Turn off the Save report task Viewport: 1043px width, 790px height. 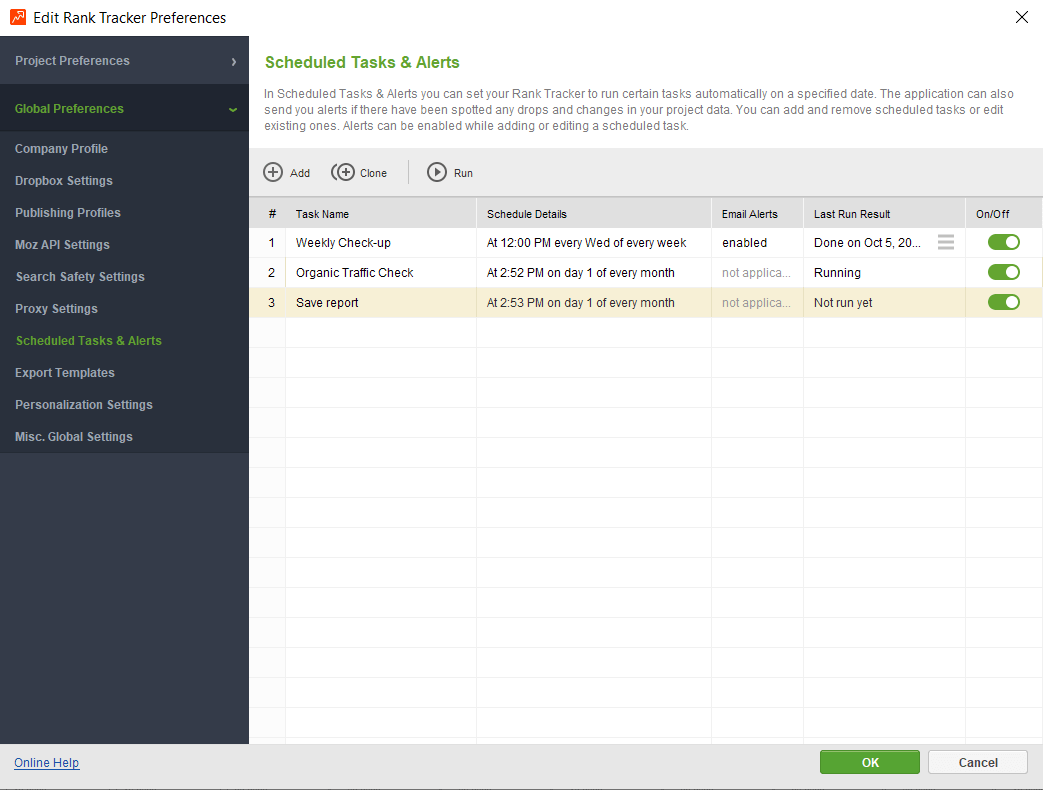click(x=1003, y=302)
